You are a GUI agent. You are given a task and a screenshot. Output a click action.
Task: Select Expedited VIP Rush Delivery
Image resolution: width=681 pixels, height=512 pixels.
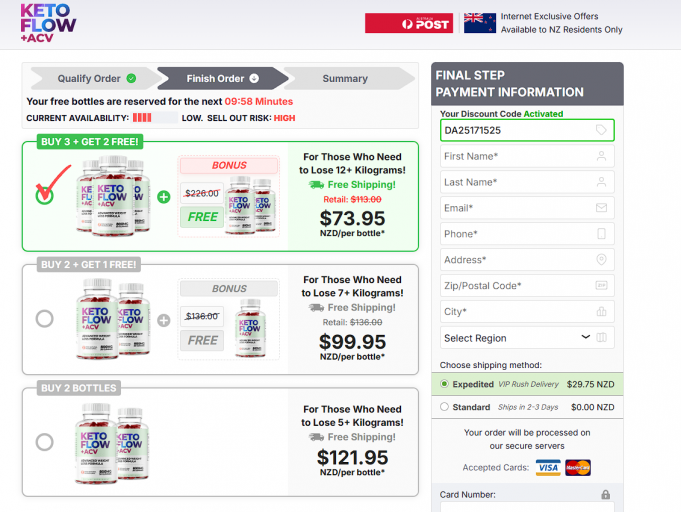point(445,384)
